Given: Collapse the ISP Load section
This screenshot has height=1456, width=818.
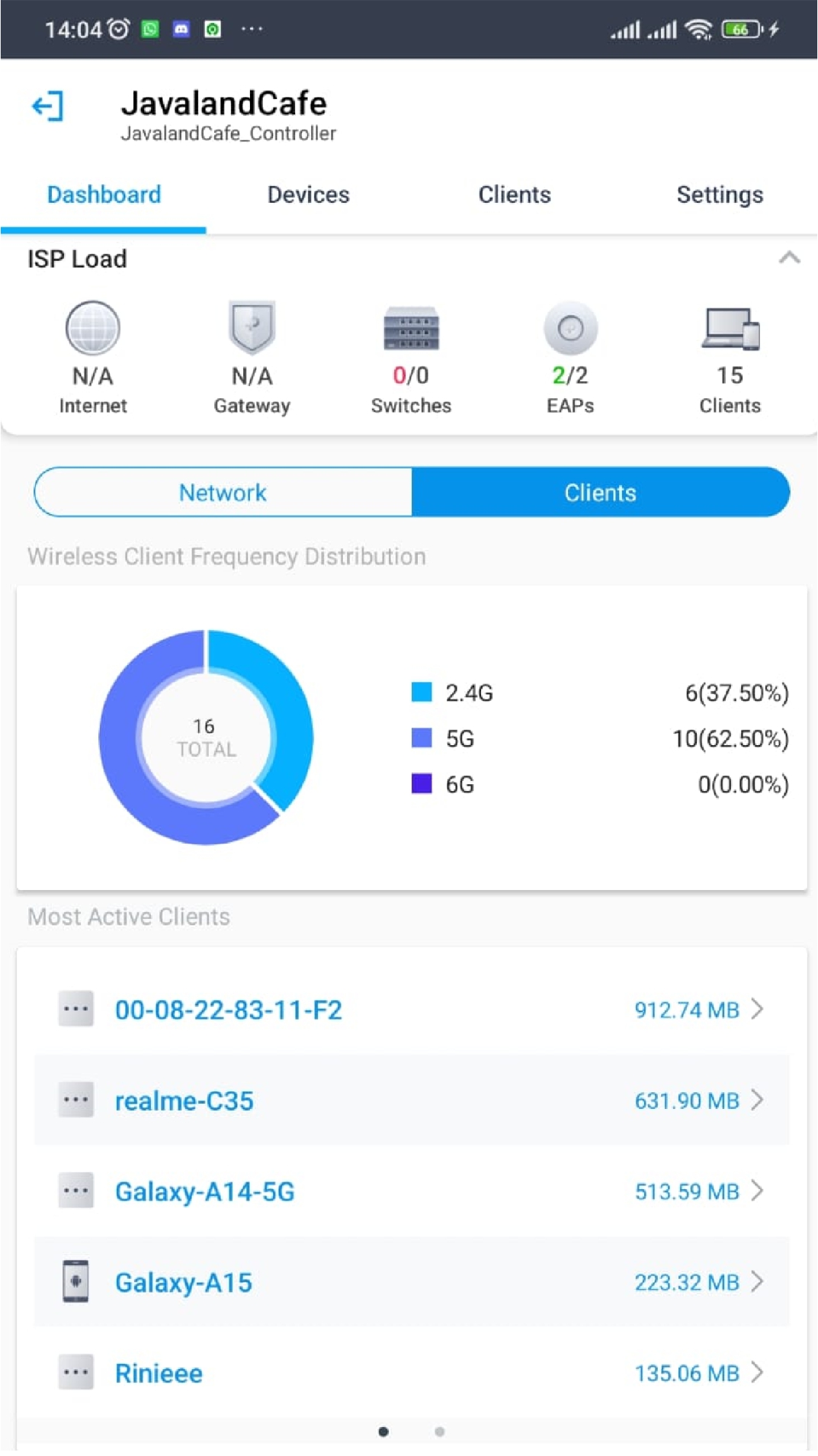Looking at the screenshot, I should click(x=789, y=258).
